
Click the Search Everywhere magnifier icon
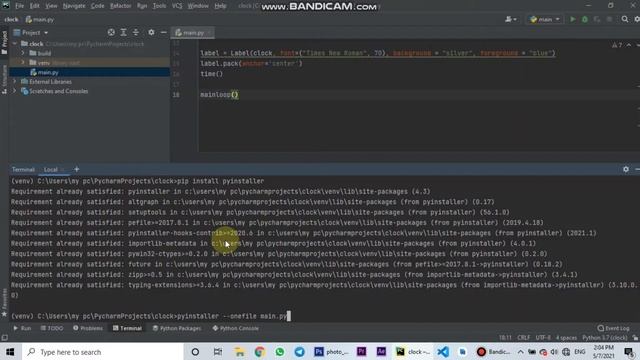point(624,19)
